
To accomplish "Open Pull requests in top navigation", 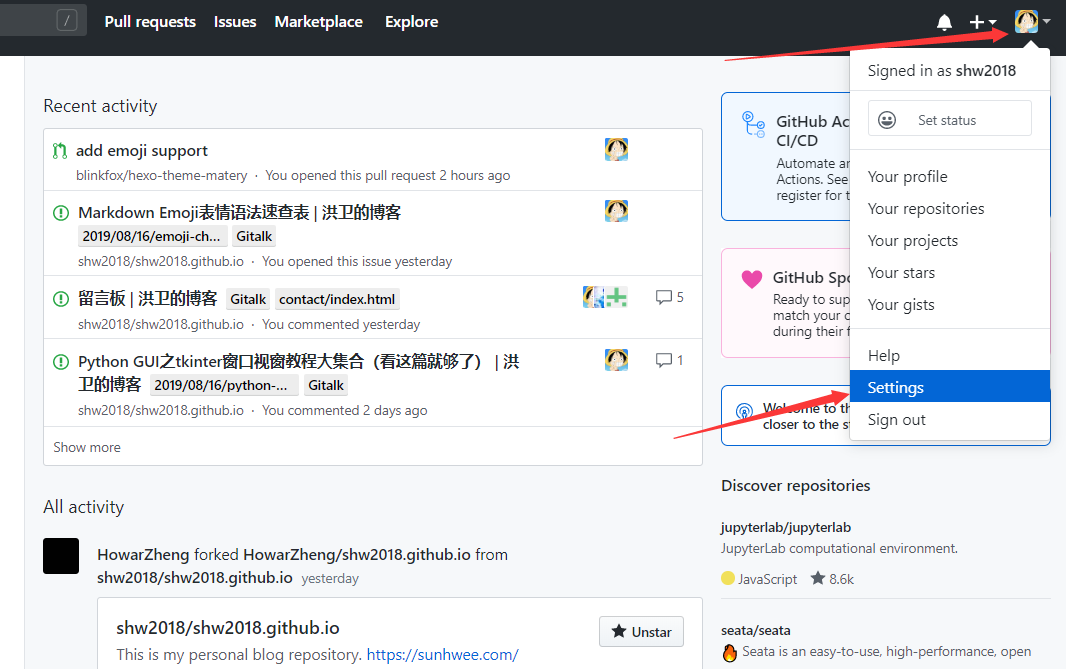I will (150, 22).
